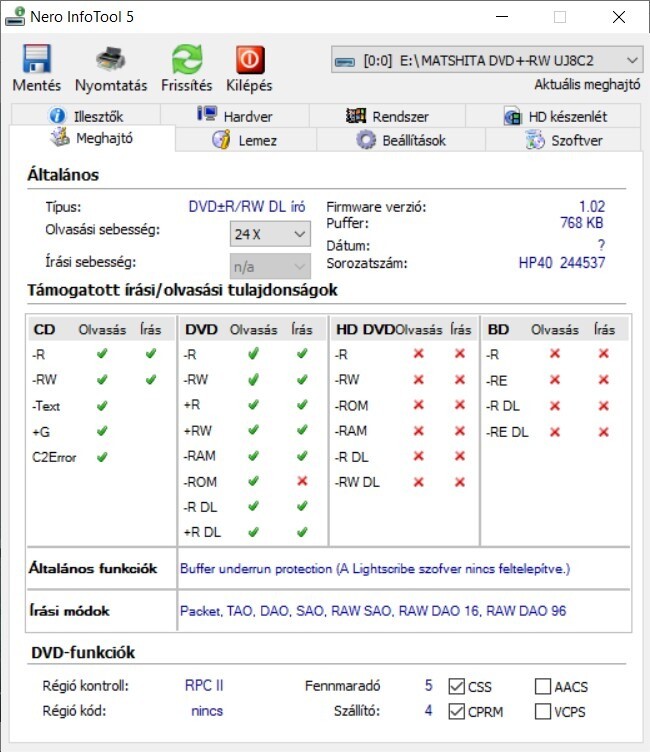Click the Régió kód value nincs
Screen dimensions: 650x752
[x=207, y=711]
